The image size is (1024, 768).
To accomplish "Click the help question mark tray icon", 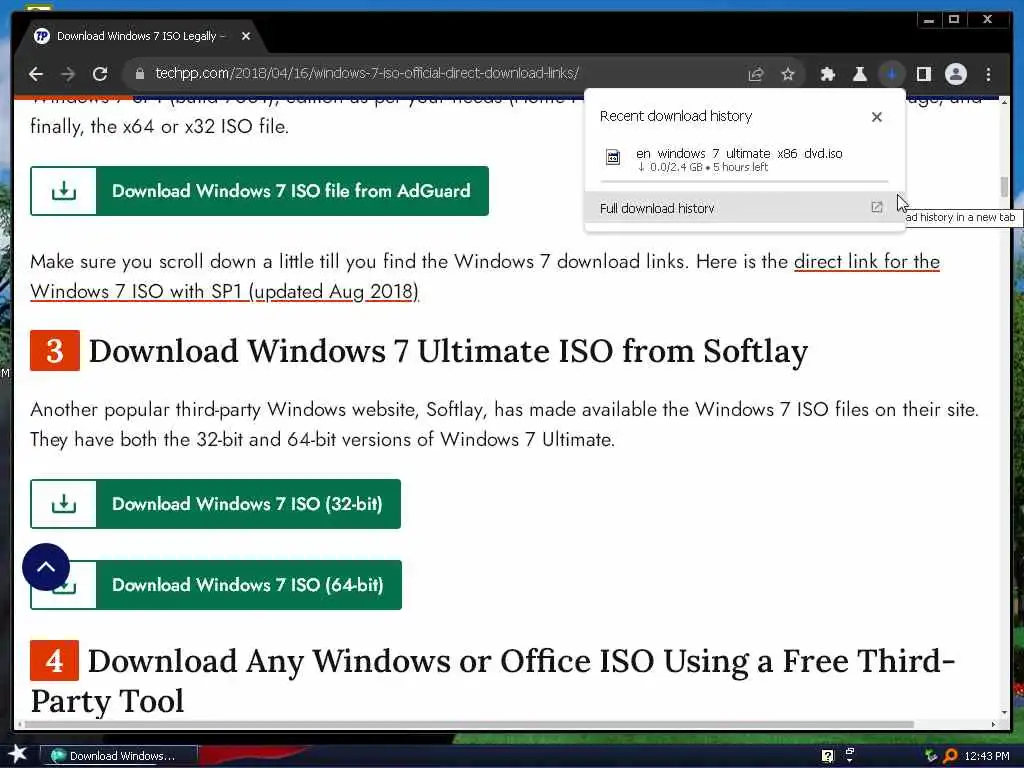I will [x=828, y=756].
